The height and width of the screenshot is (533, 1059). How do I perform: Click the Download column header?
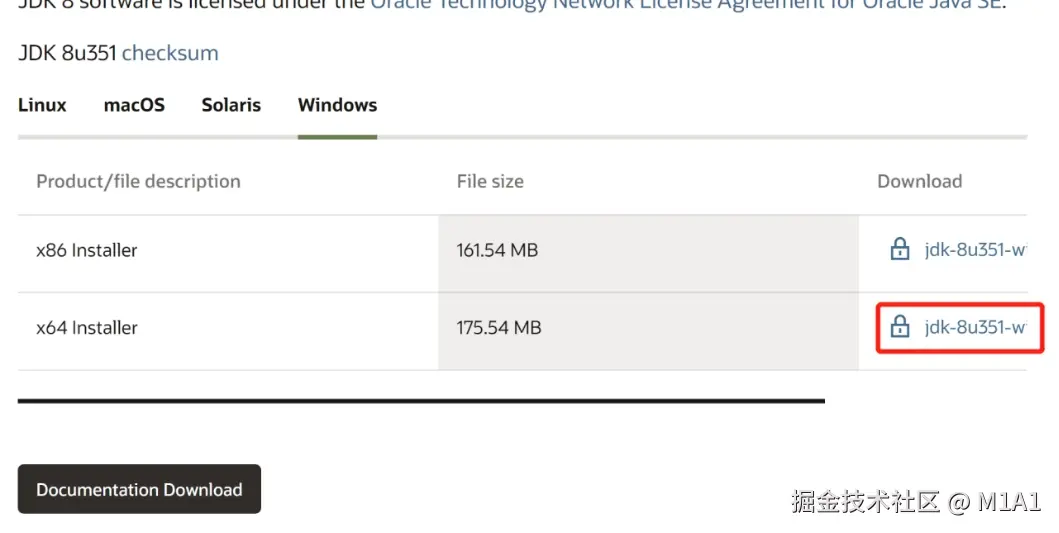click(919, 181)
